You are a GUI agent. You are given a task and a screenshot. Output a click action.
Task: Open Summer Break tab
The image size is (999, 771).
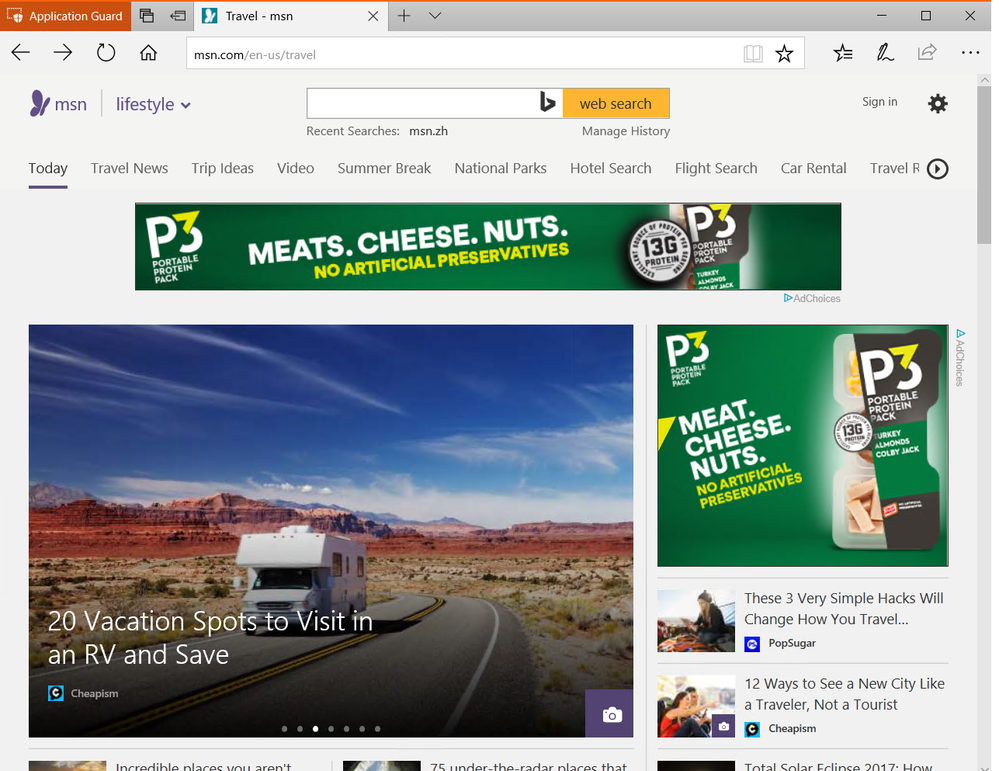pos(384,168)
